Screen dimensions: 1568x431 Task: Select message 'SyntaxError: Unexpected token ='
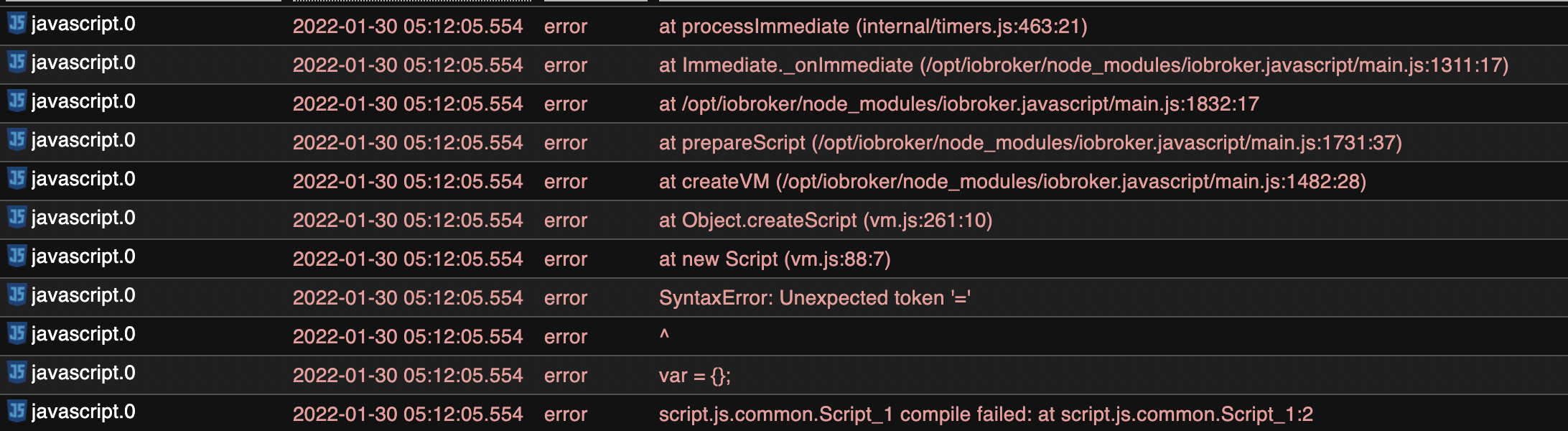click(815, 298)
